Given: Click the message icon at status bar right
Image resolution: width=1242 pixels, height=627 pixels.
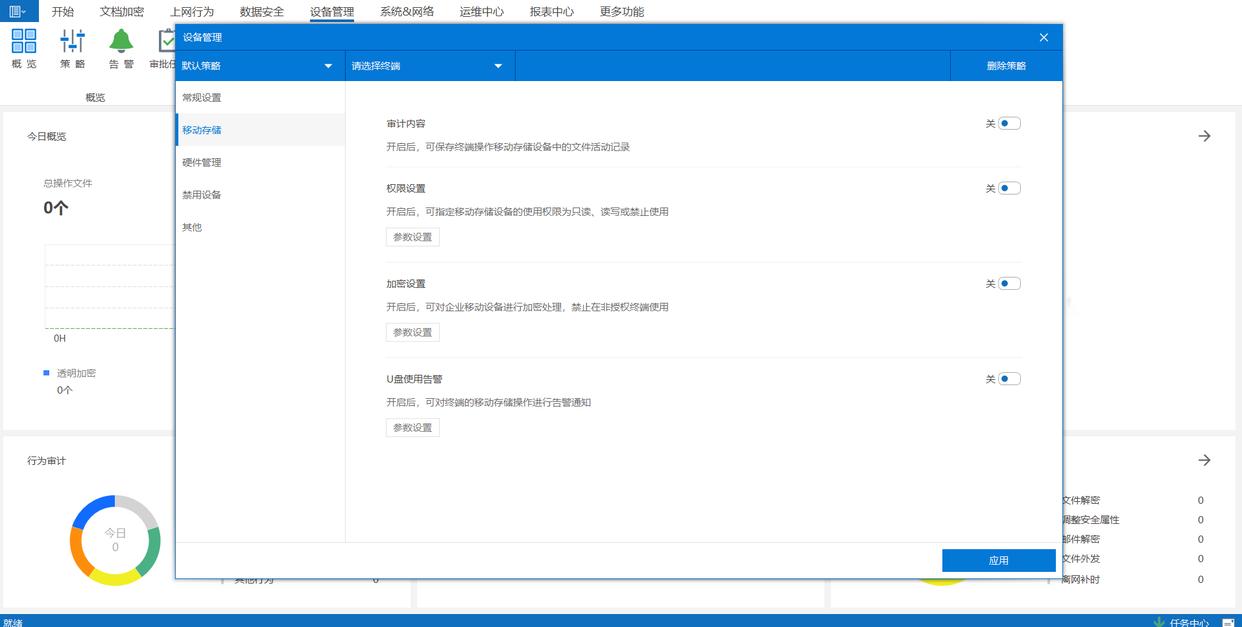Looking at the screenshot, I should pyautogui.click(x=1227, y=622).
